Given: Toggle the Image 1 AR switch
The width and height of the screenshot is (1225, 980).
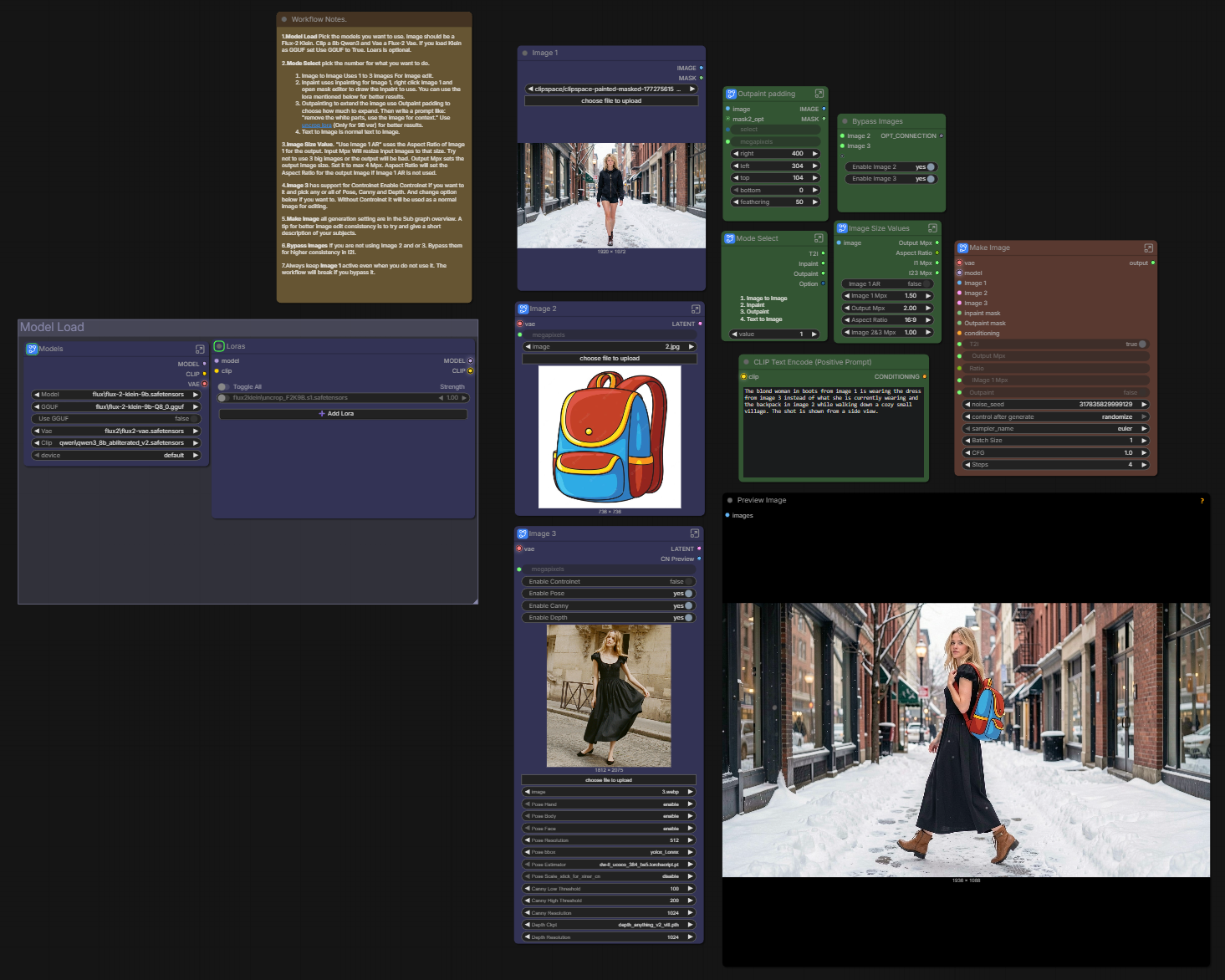Looking at the screenshot, I should [x=927, y=284].
